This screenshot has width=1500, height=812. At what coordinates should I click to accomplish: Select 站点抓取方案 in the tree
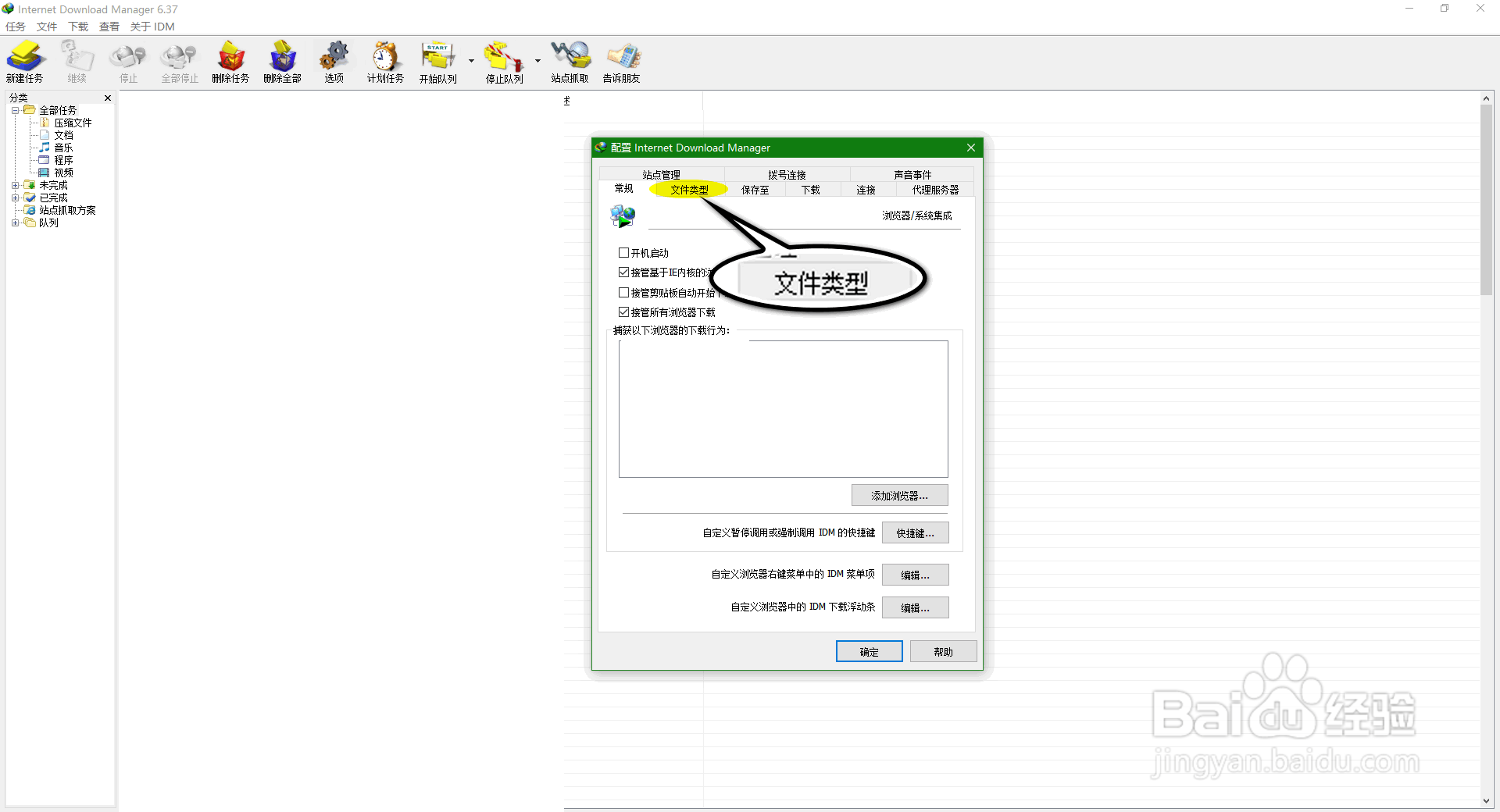click(x=67, y=210)
